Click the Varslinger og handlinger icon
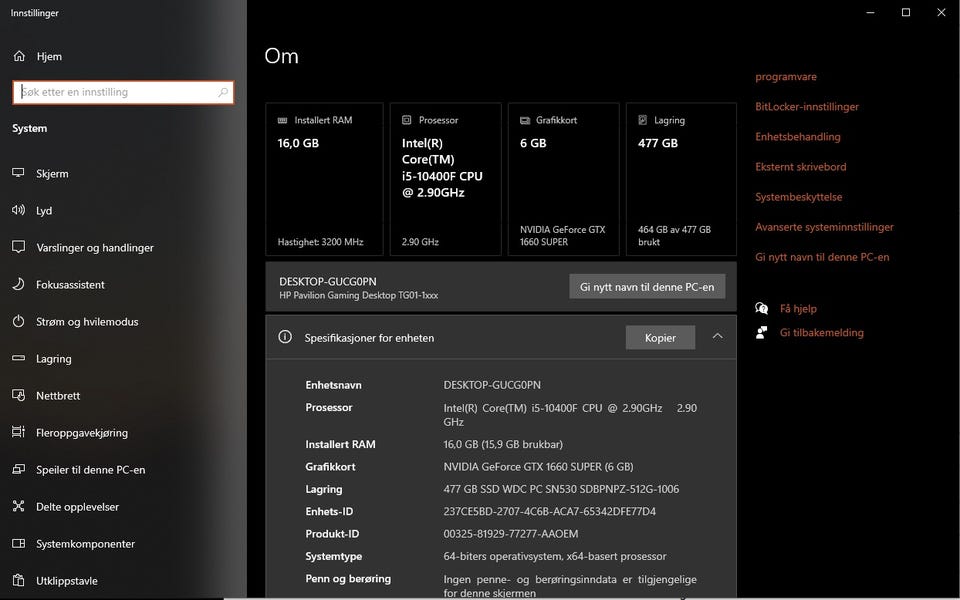 (18, 247)
